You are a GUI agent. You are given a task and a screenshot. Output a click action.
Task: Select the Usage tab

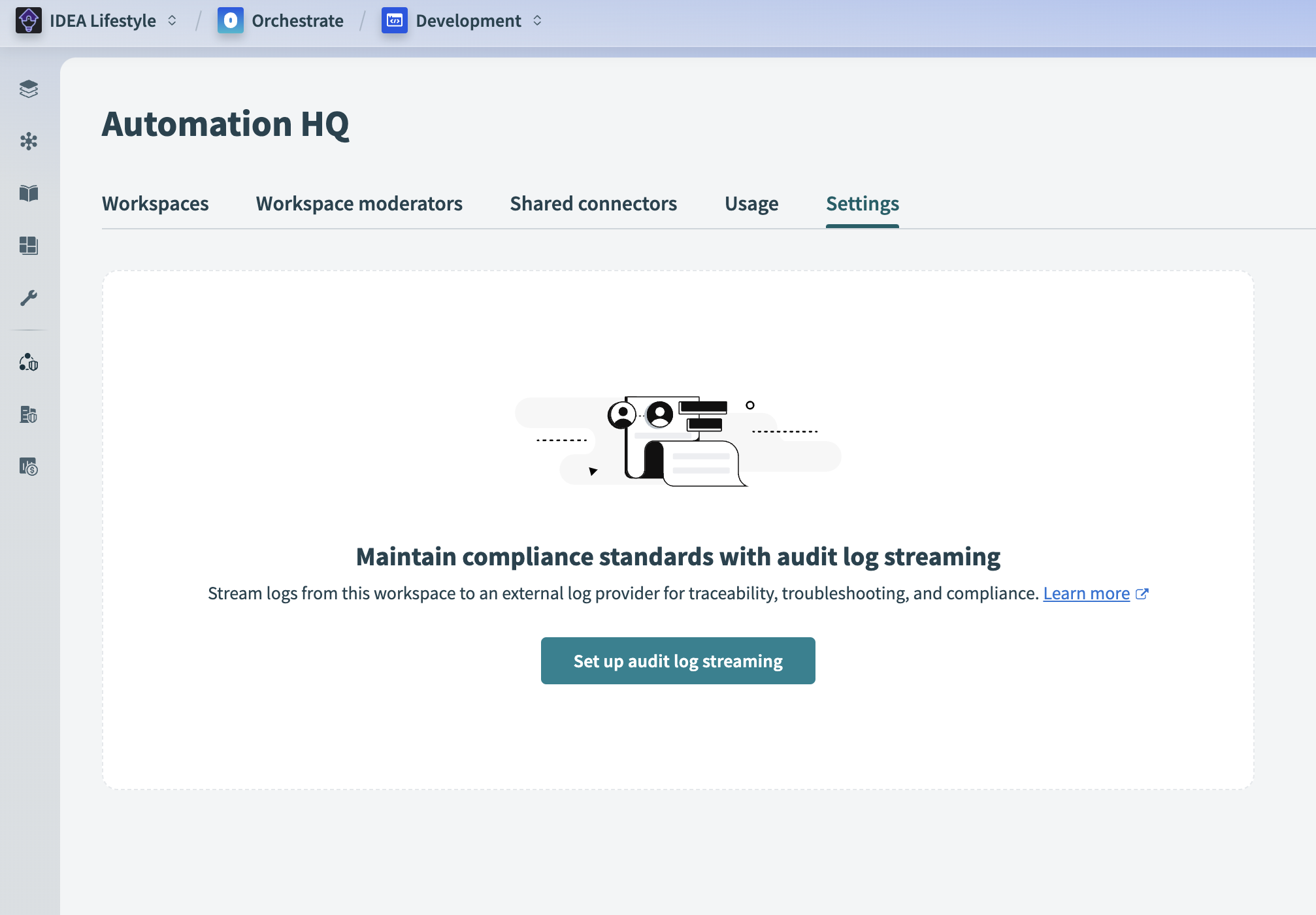[x=751, y=204]
